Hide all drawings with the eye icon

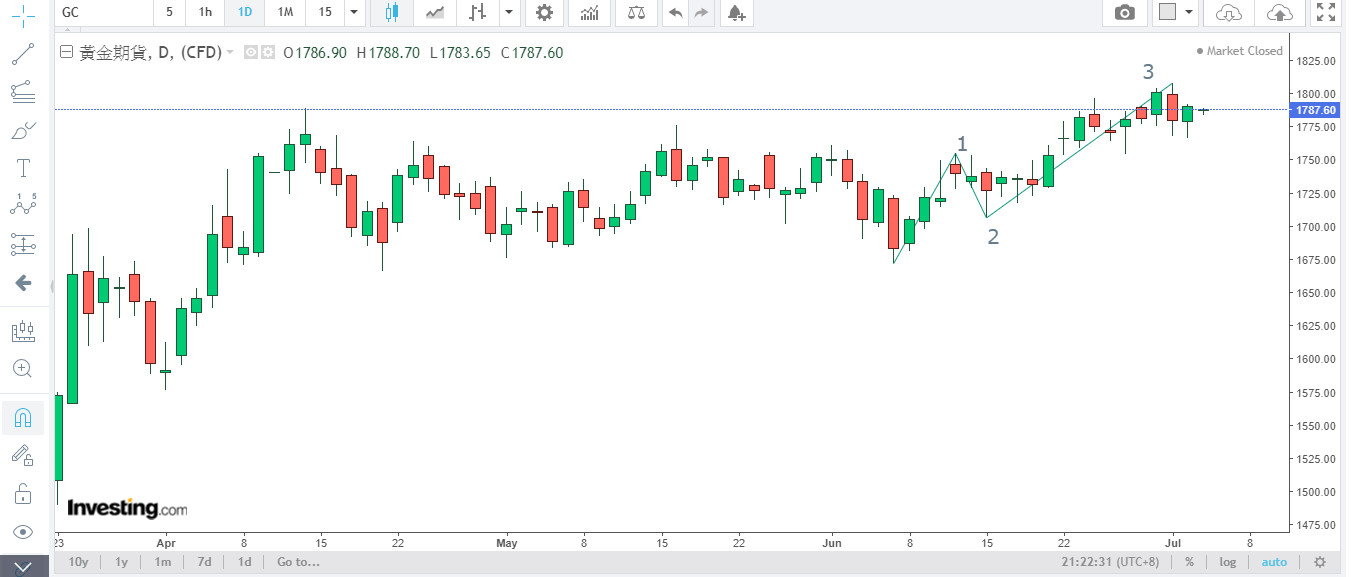23,531
